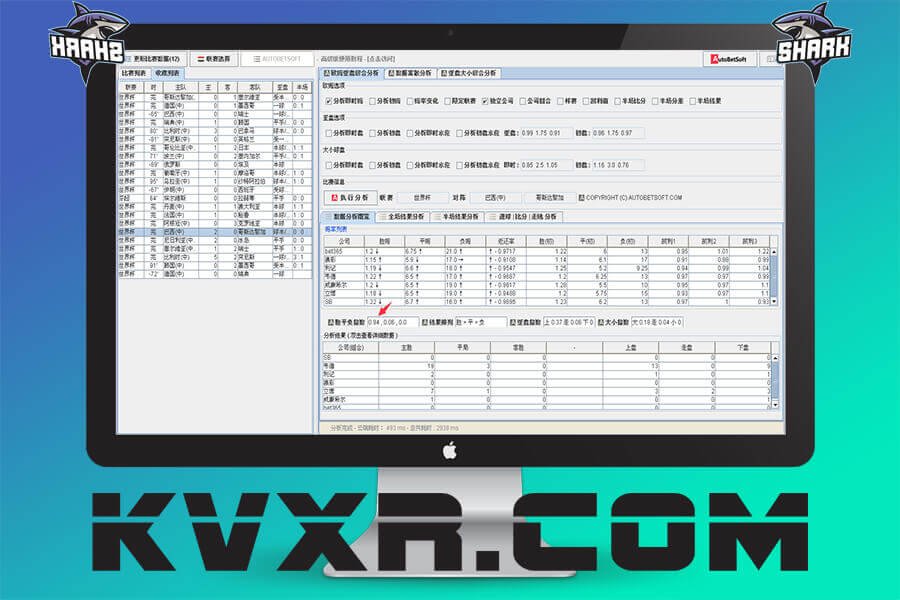The height and width of the screenshot is (600, 900).
Task: Click the 胜平负指数 value input field
Action: pos(393,322)
